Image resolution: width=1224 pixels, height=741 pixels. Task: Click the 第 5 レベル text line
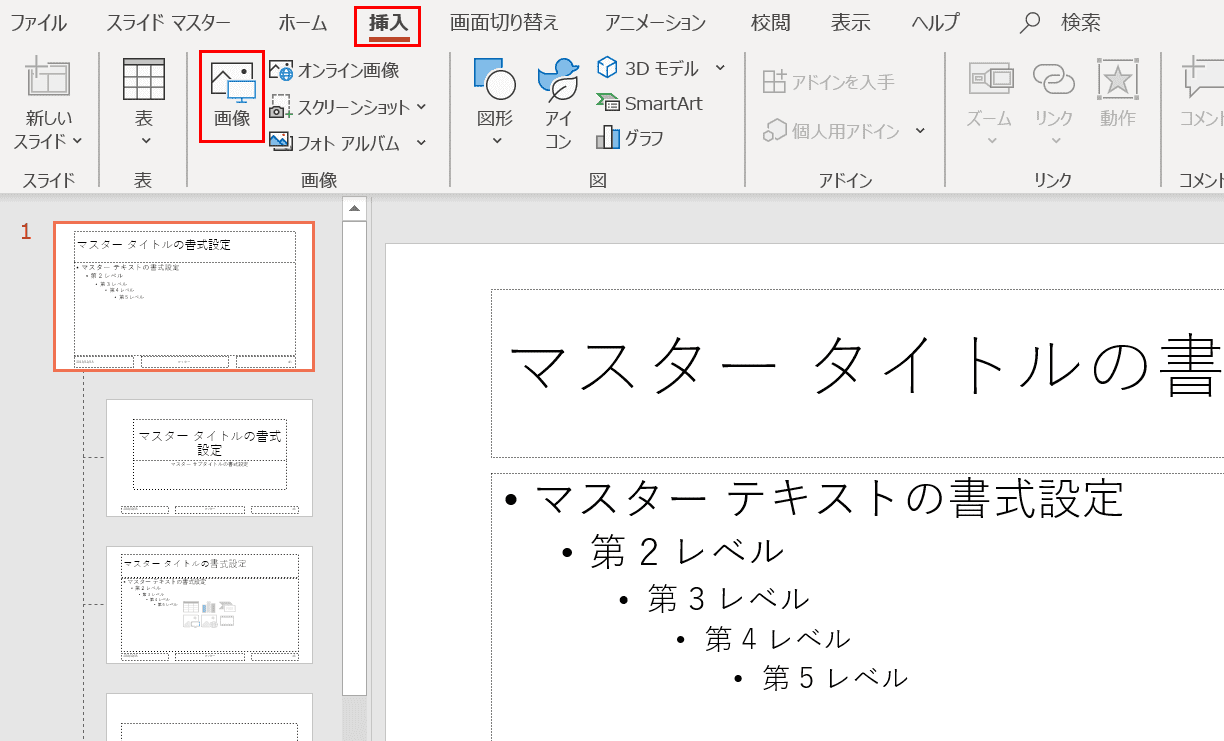pos(835,679)
